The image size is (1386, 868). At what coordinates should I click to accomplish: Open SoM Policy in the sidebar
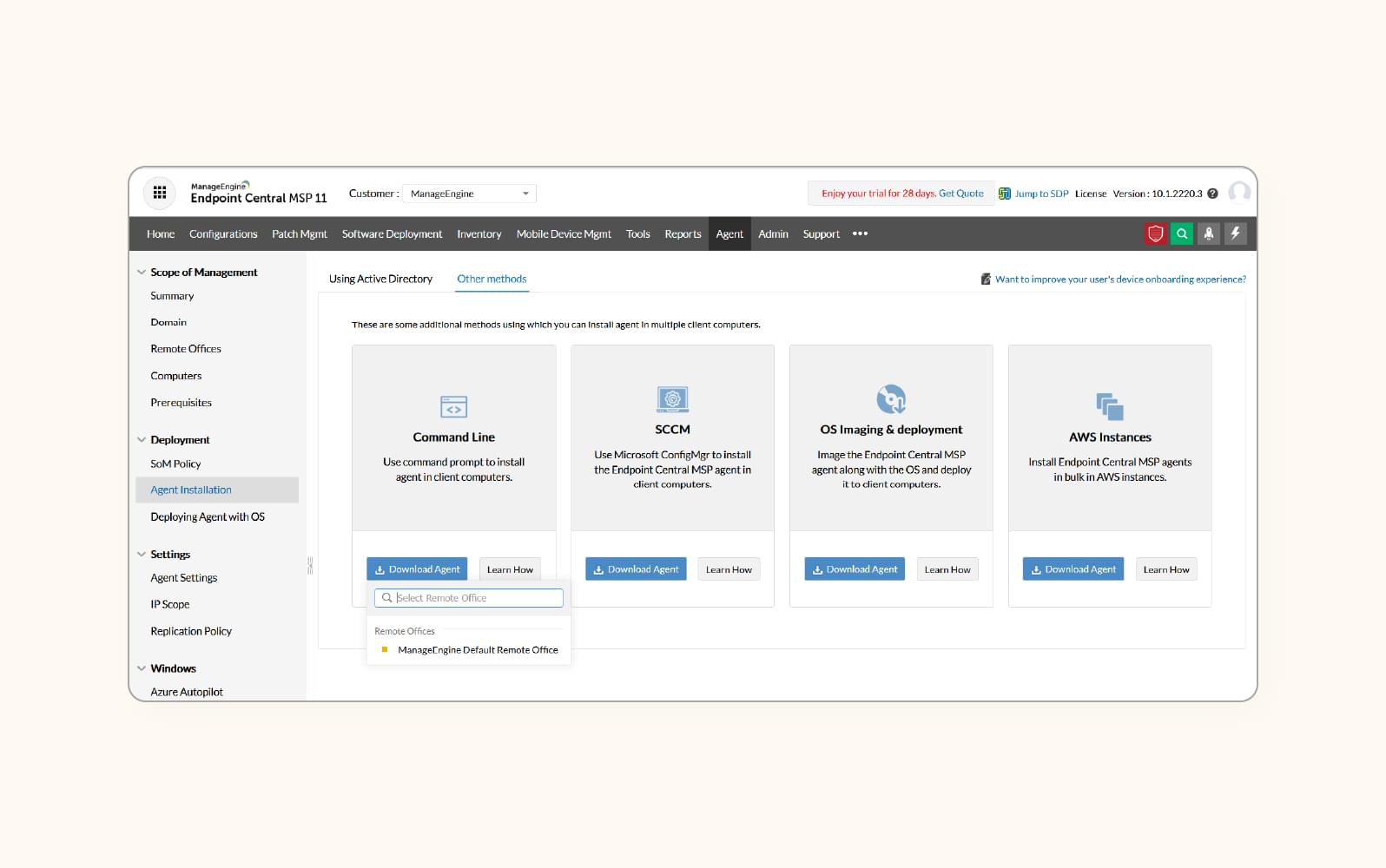point(175,464)
